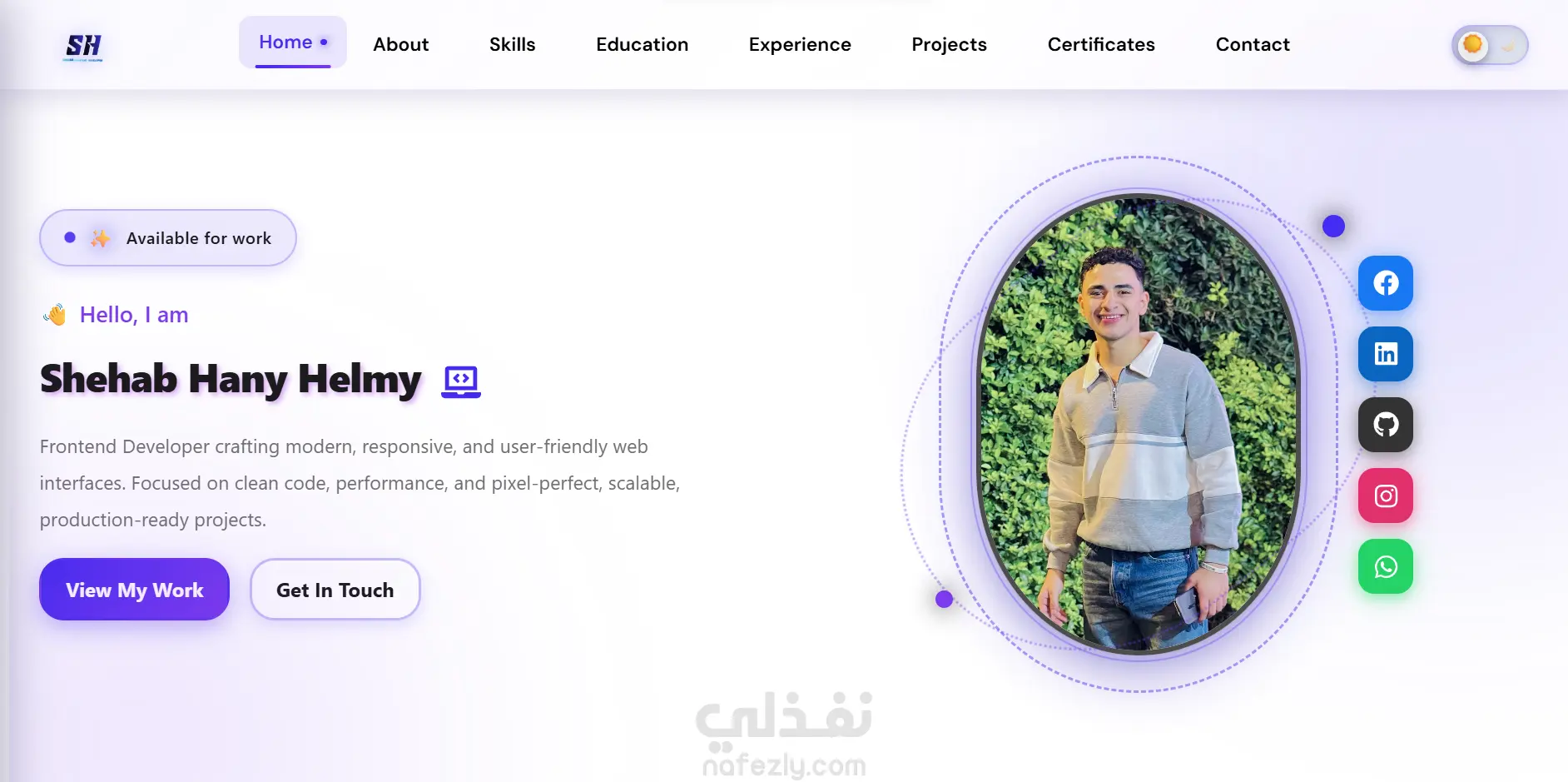Open the GitHub profile icon
1568x782 pixels.
coord(1386,425)
